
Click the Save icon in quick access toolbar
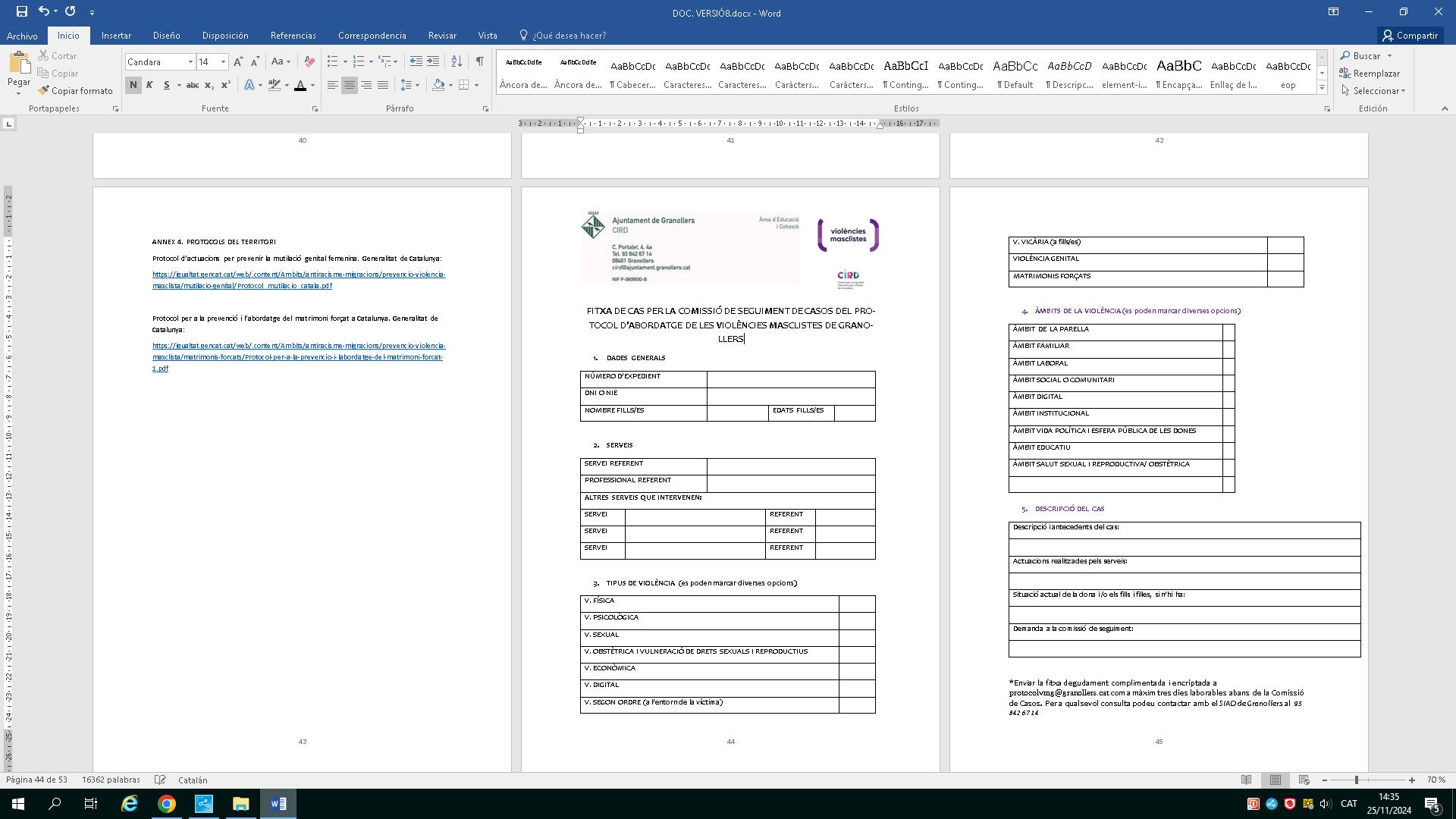click(x=21, y=11)
